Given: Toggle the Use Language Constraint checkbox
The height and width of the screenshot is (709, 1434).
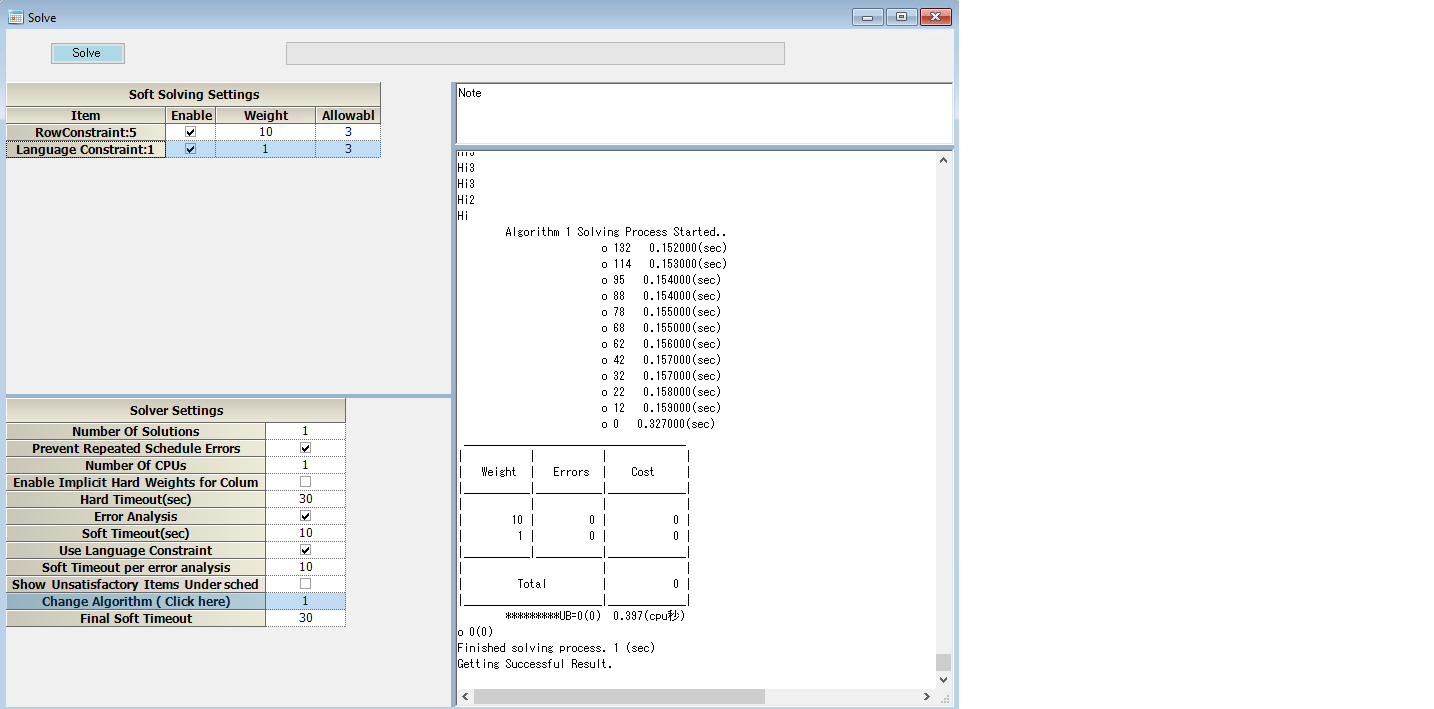Looking at the screenshot, I should pos(306,551).
